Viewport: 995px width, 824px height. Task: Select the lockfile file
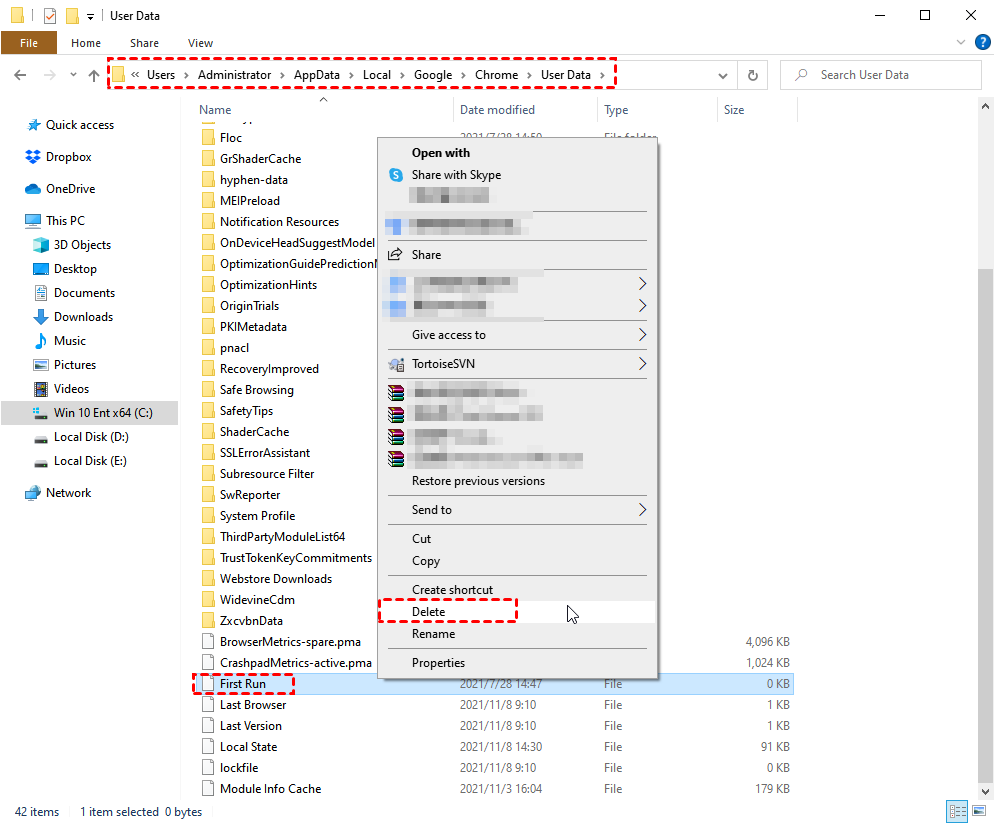pyautogui.click(x=239, y=768)
